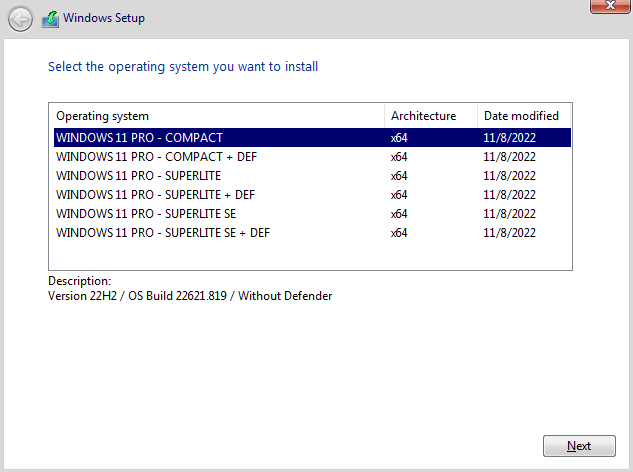633x472 pixels.
Task: Click the x64 cell in the highlighted COMPACT row
Action: pos(399,137)
